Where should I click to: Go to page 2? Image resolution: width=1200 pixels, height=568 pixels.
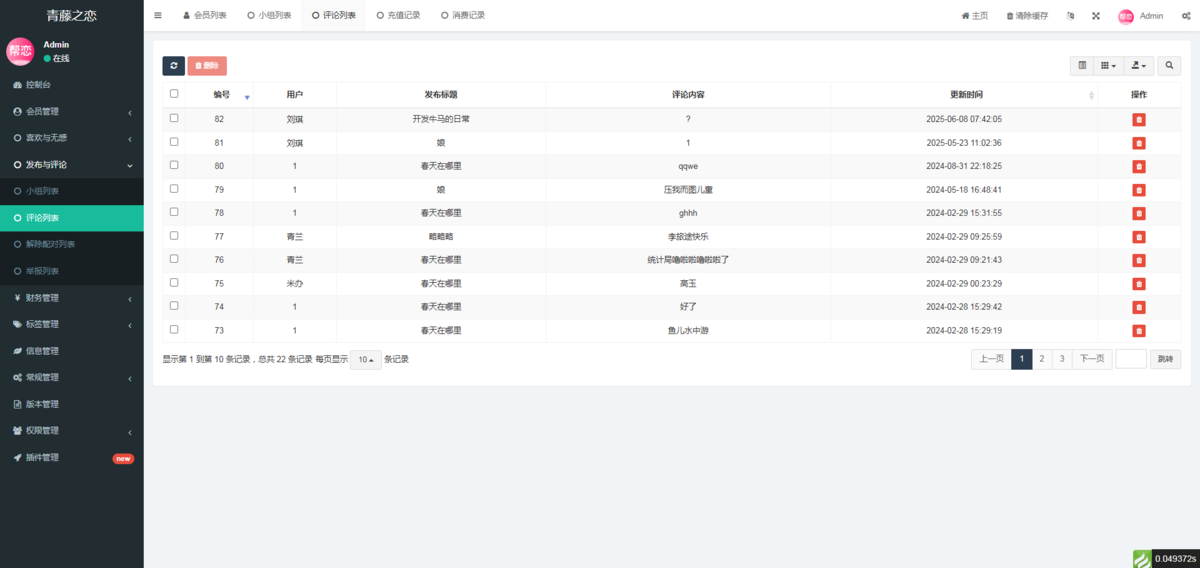[1042, 359]
